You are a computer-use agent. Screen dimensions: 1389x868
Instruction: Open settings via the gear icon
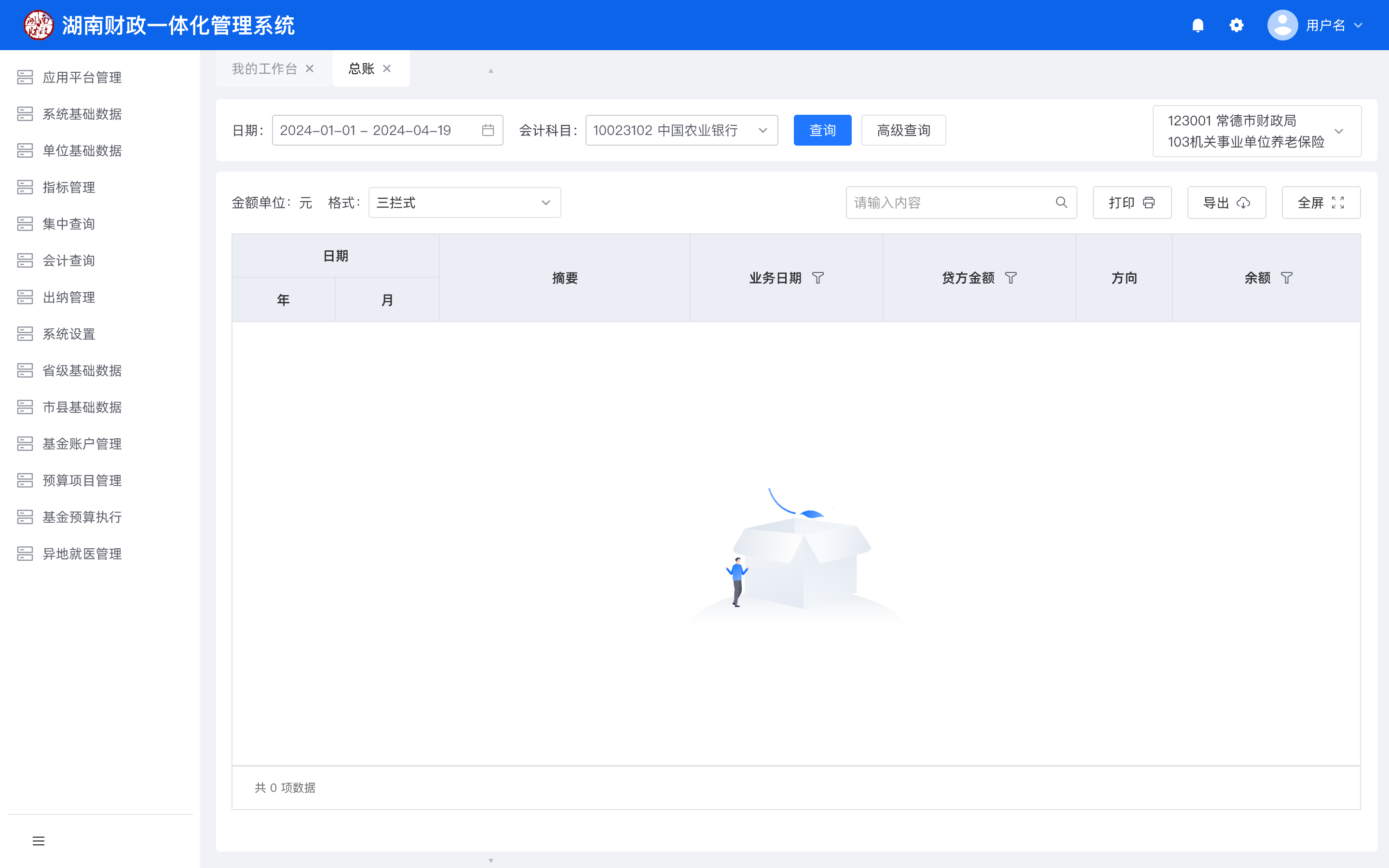[1236, 25]
